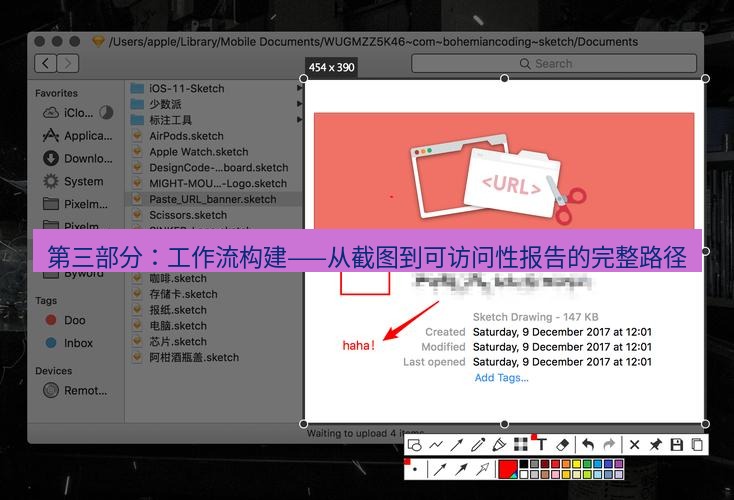
Task: Select 电脑.sketch file
Action: point(169,326)
